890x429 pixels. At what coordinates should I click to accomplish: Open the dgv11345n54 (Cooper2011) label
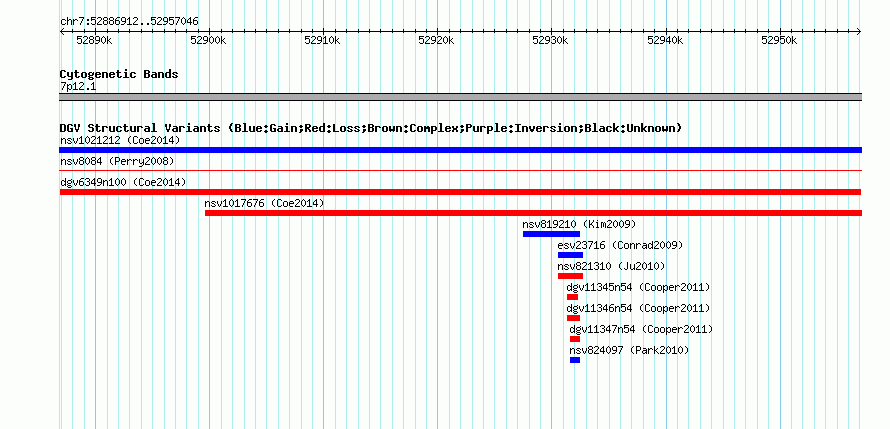point(638,288)
